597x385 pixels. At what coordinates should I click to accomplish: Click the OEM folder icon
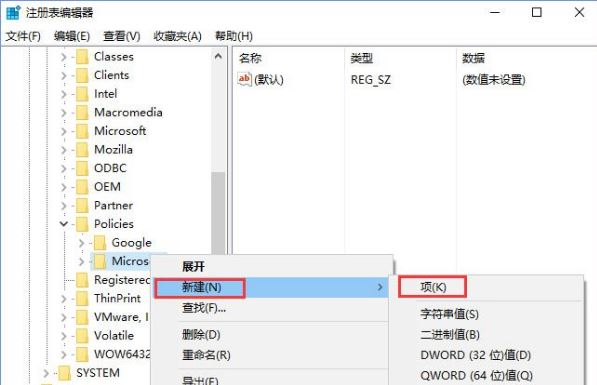coord(82,187)
